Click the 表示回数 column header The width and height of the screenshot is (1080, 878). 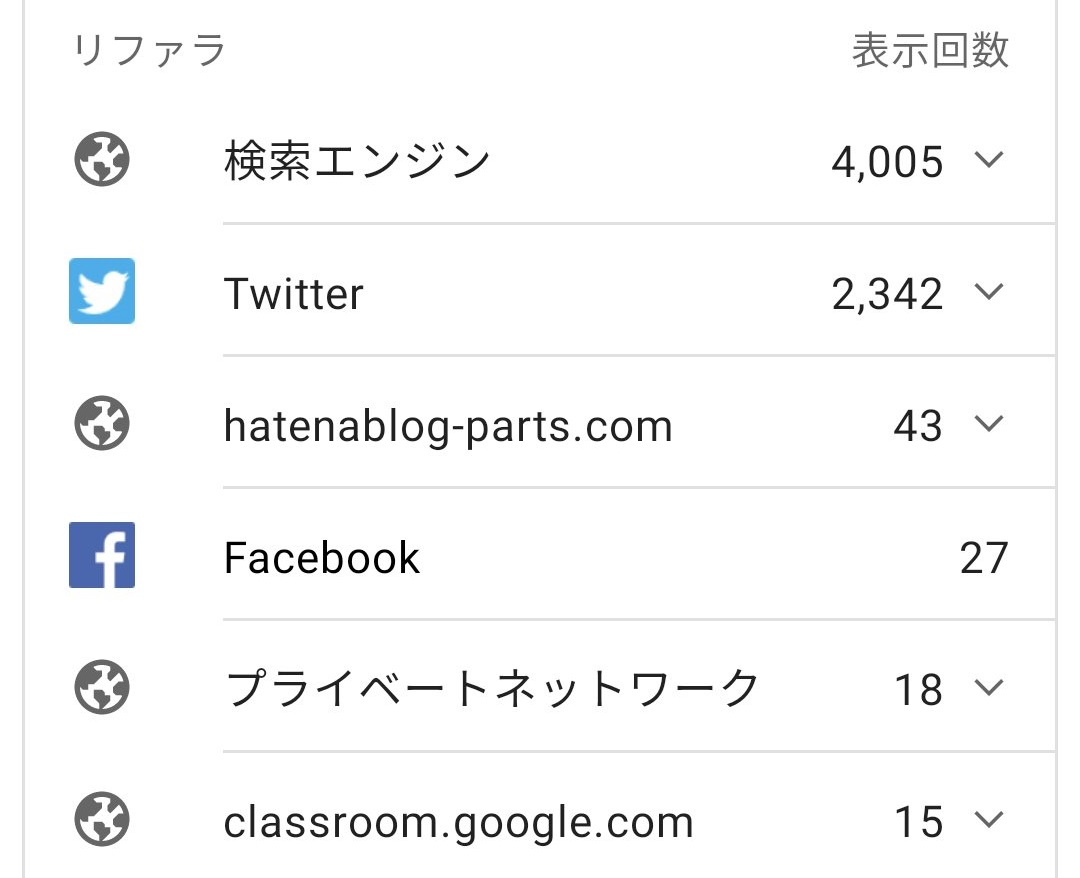click(931, 50)
